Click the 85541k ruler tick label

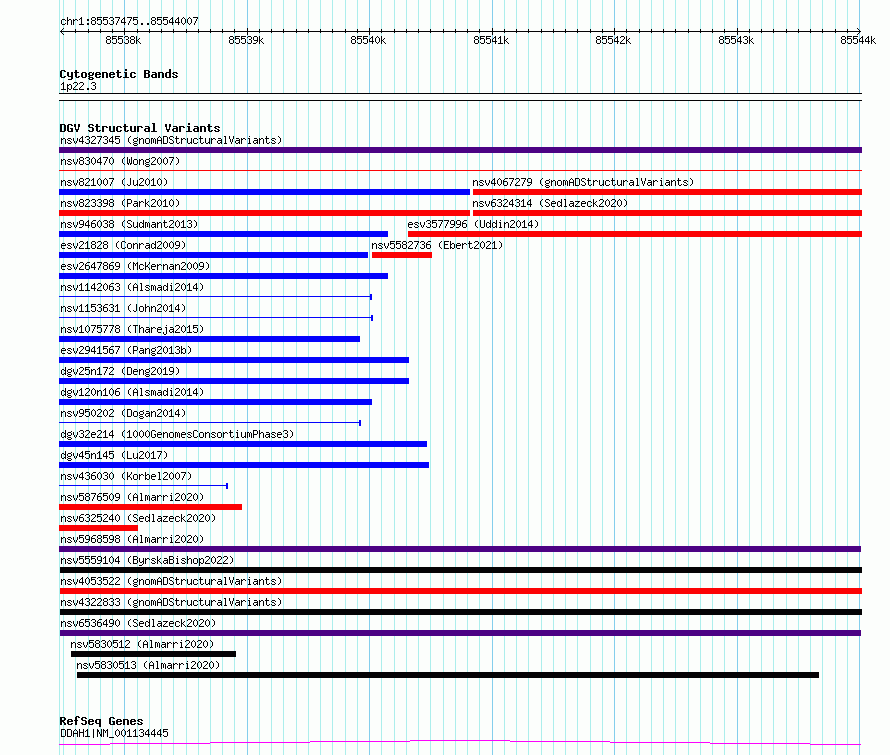491,40
